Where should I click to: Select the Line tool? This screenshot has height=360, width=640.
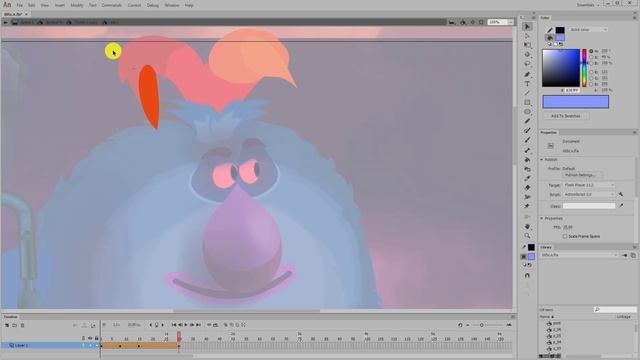(x=527, y=93)
